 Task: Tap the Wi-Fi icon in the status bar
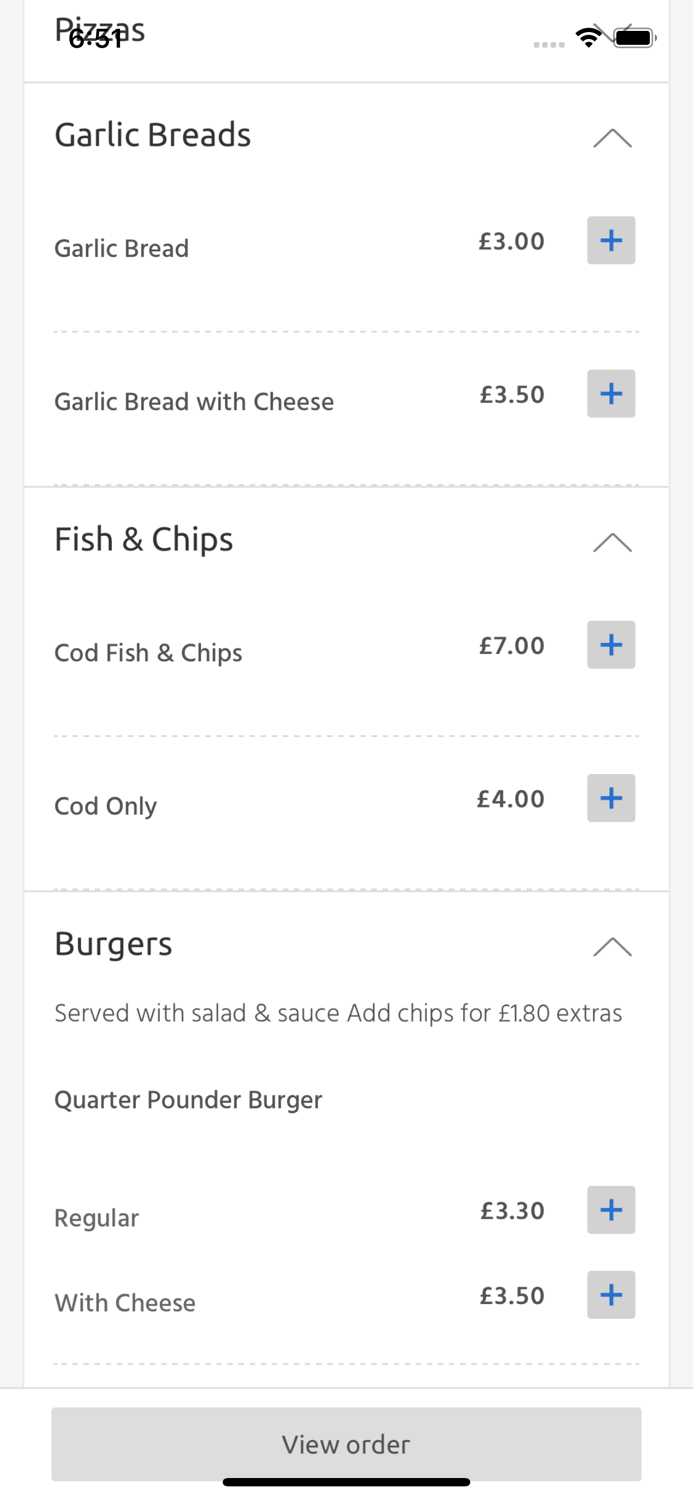[x=589, y=36]
